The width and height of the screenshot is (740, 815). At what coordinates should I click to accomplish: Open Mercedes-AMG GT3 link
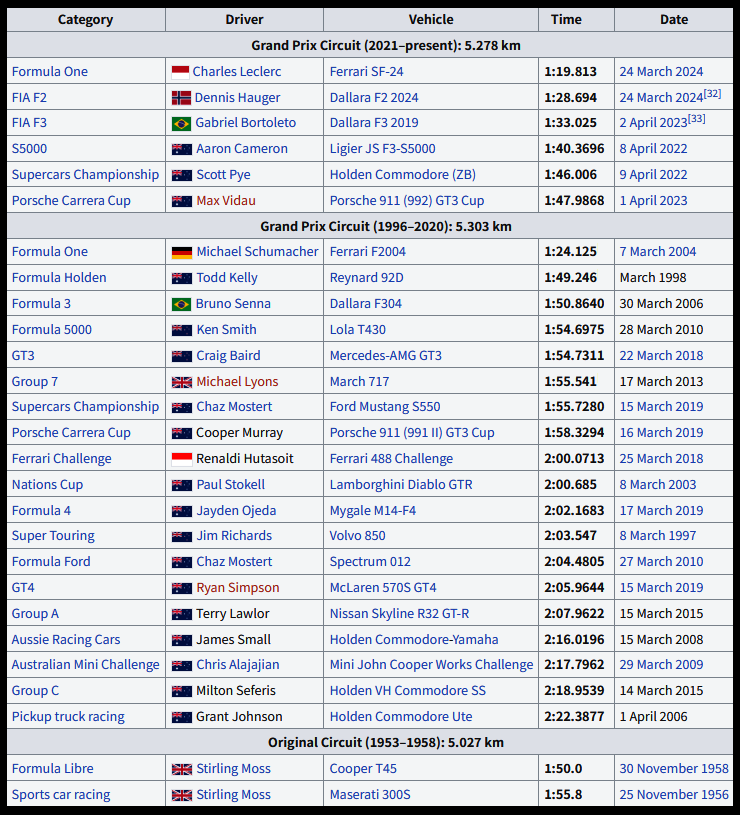coord(386,356)
